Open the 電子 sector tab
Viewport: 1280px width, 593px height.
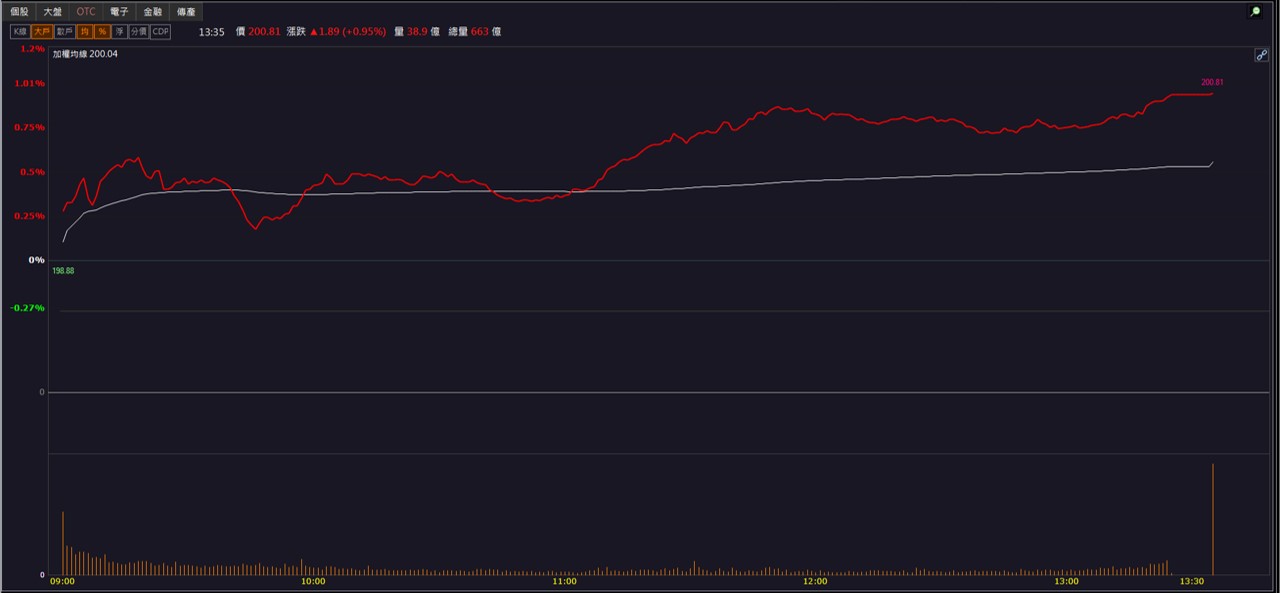point(120,12)
